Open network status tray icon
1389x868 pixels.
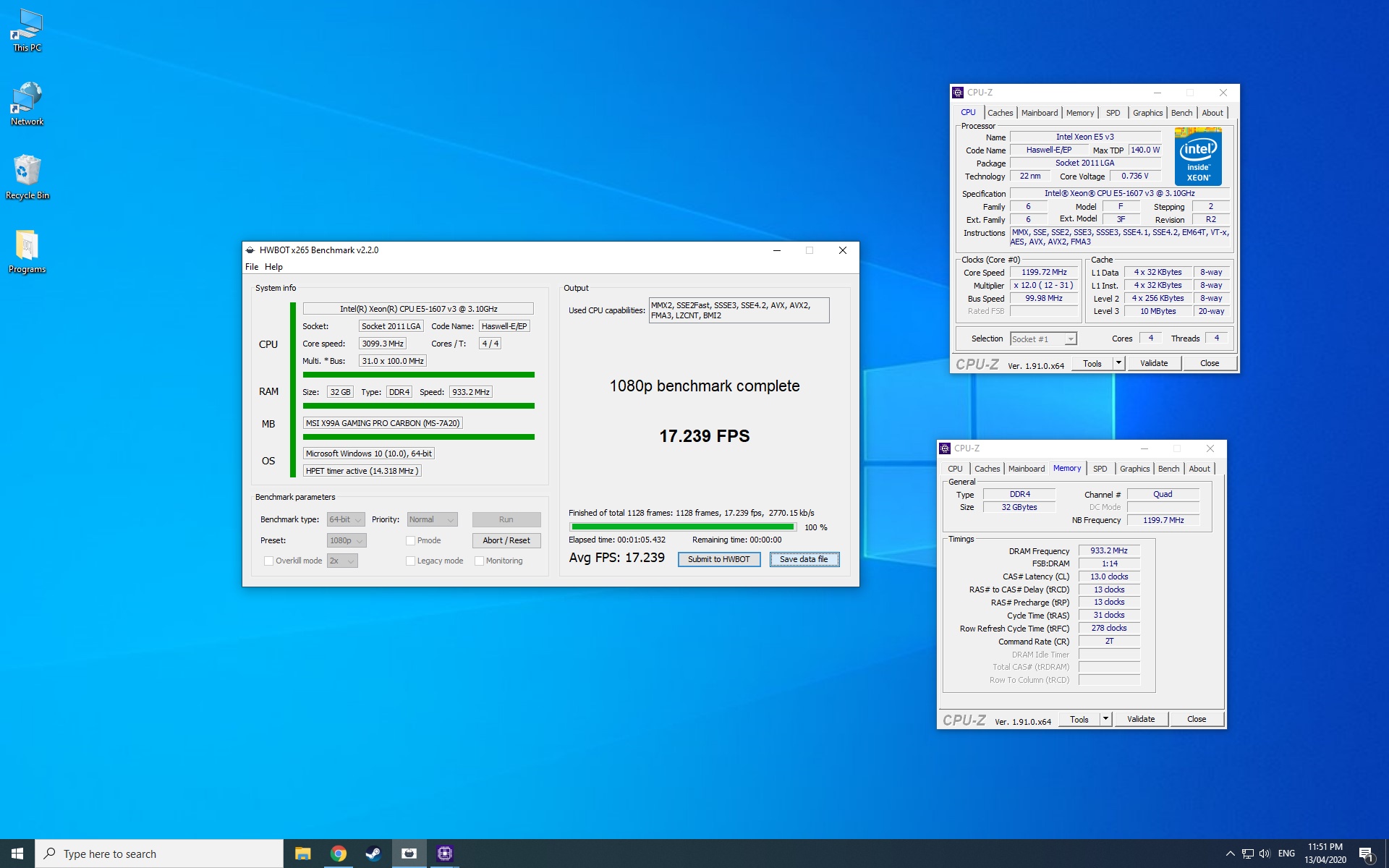pos(1247,854)
